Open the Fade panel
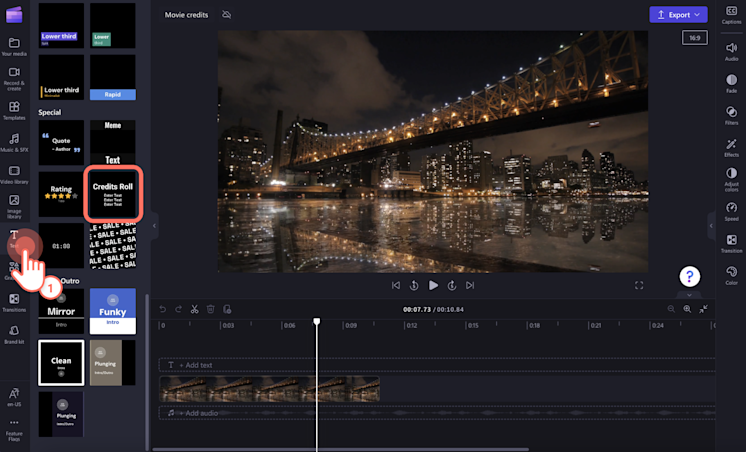Image resolution: width=746 pixels, height=452 pixels. click(x=731, y=83)
